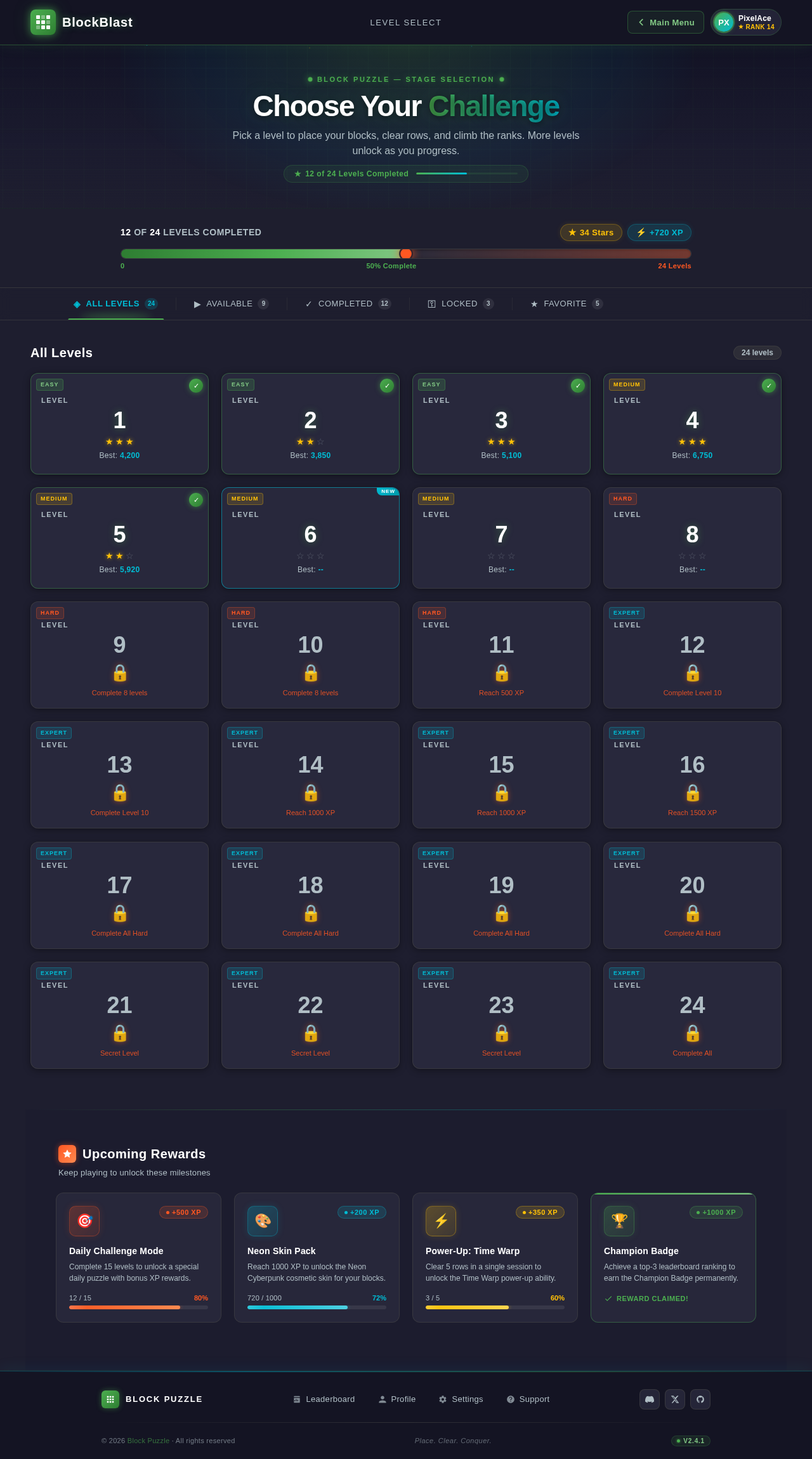Select the Level 3 card
812x1459 pixels.
pyautogui.click(x=501, y=424)
